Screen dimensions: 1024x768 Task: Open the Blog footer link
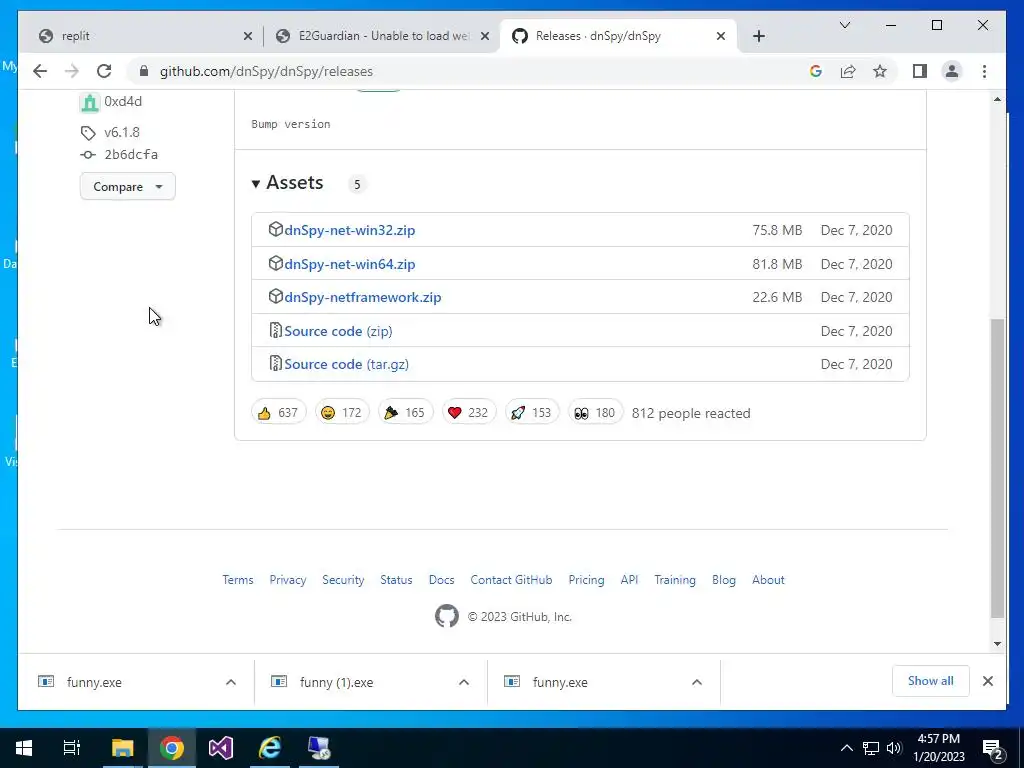pos(724,580)
